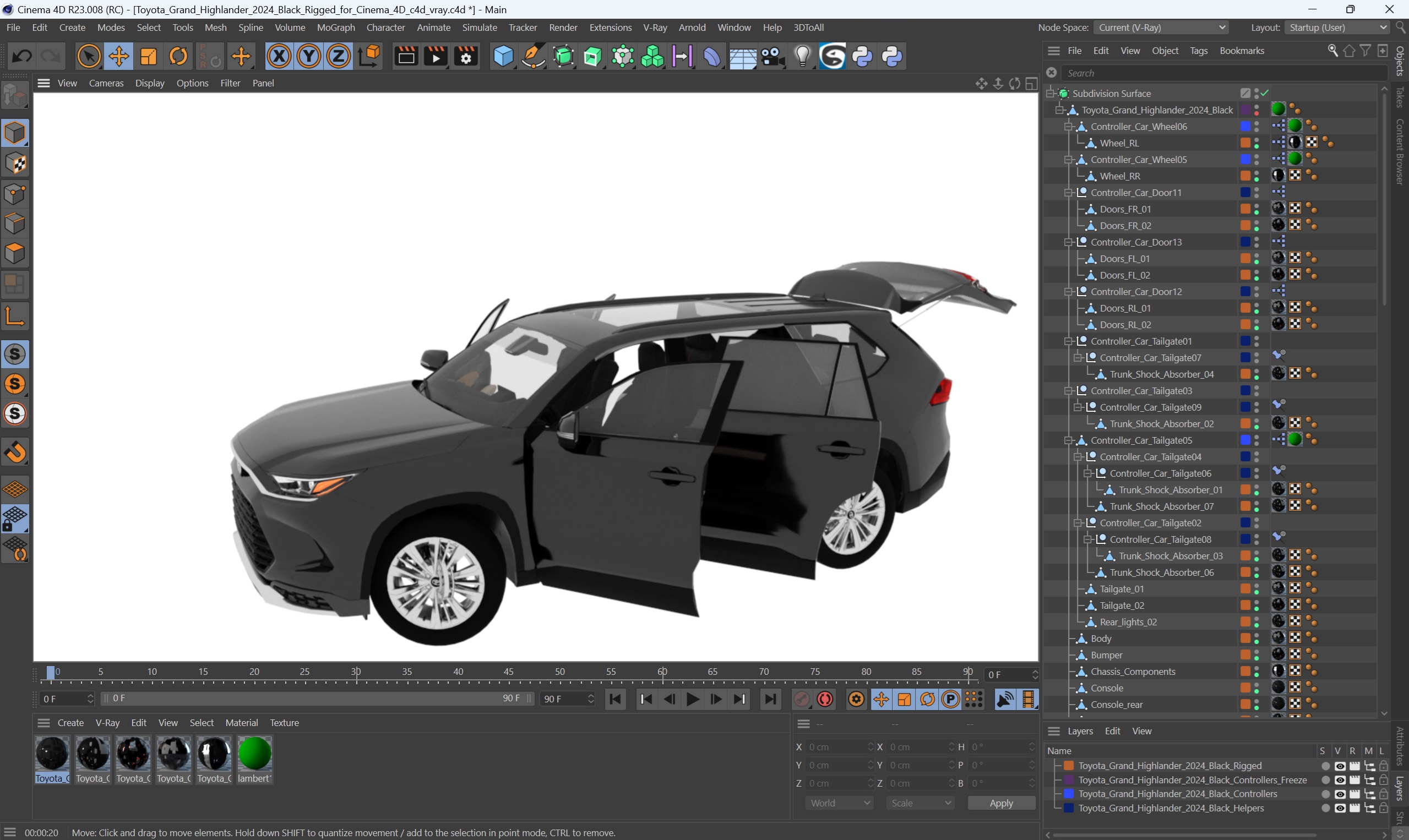
Task: Collapse Controller_Car_Tailgate01 tree node
Action: (1068, 341)
